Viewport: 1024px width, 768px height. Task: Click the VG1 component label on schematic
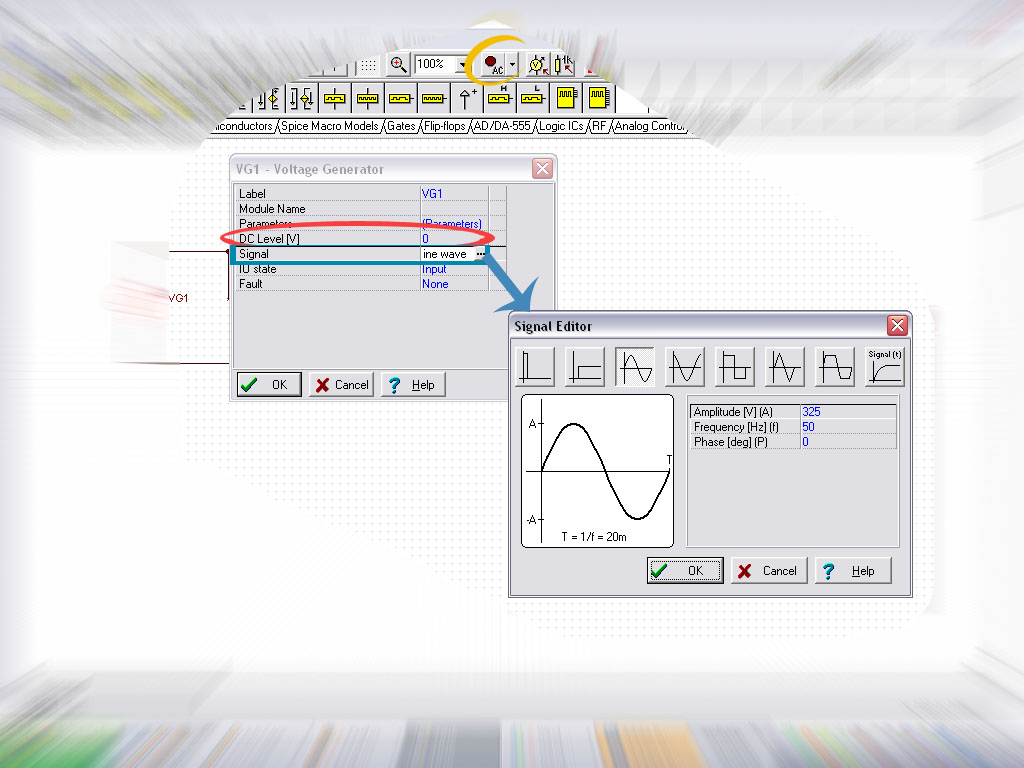pyautogui.click(x=178, y=298)
